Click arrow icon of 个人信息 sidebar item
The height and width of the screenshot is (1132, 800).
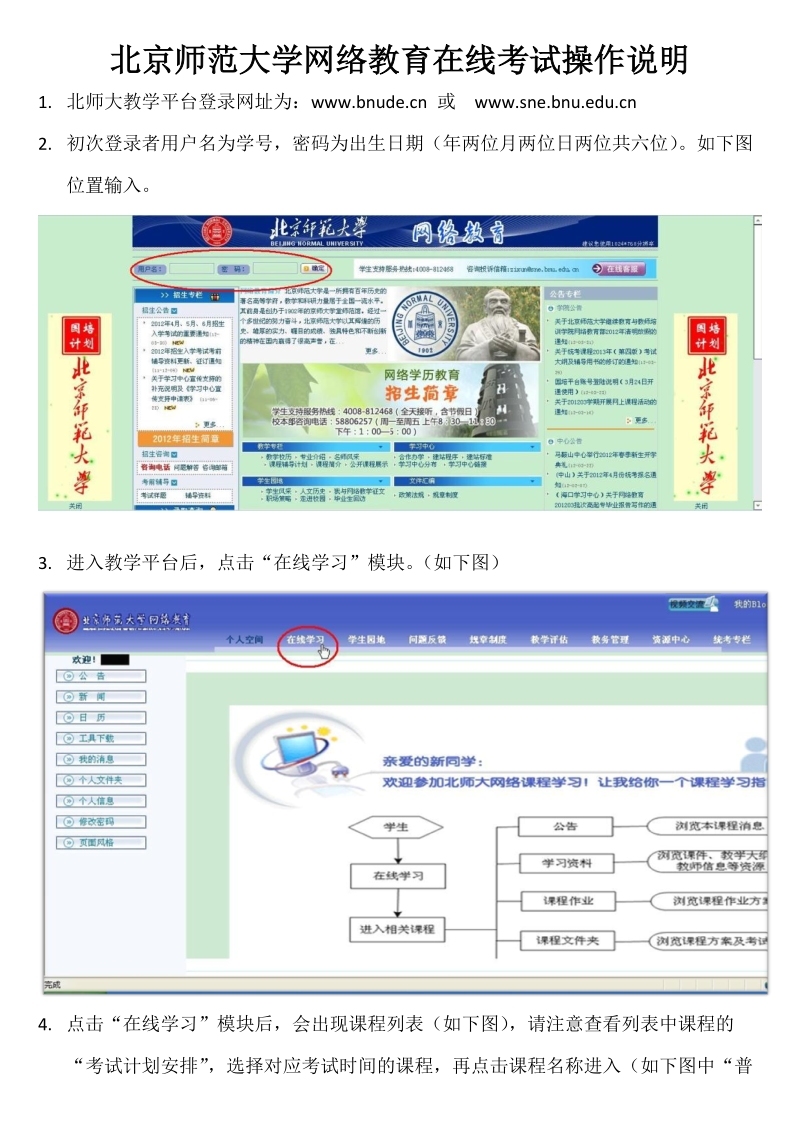pos(69,801)
